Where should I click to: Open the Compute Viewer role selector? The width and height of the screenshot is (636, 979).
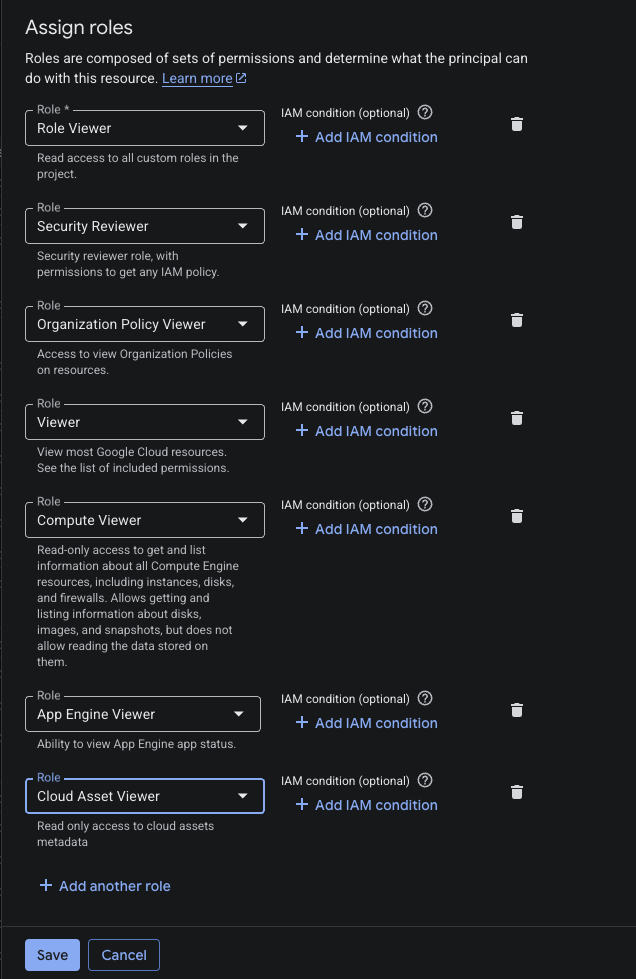point(145,520)
